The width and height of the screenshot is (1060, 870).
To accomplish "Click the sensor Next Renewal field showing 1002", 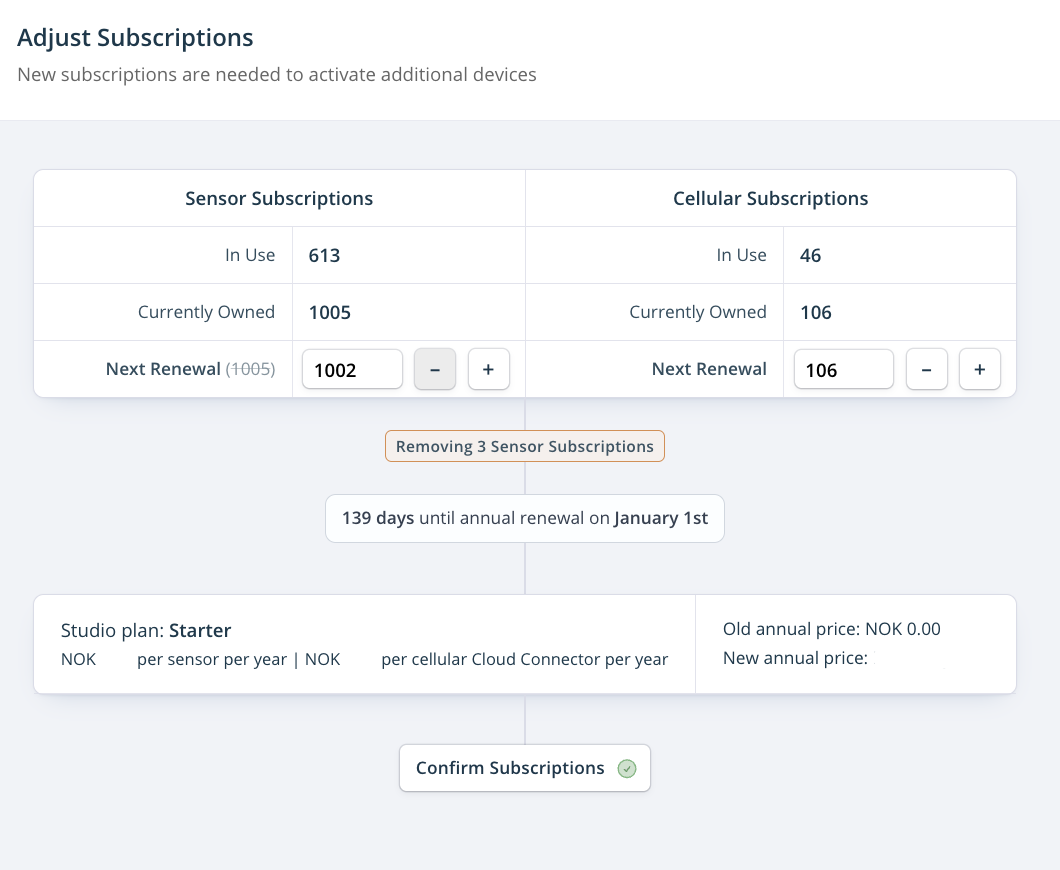I will click(x=352, y=369).
